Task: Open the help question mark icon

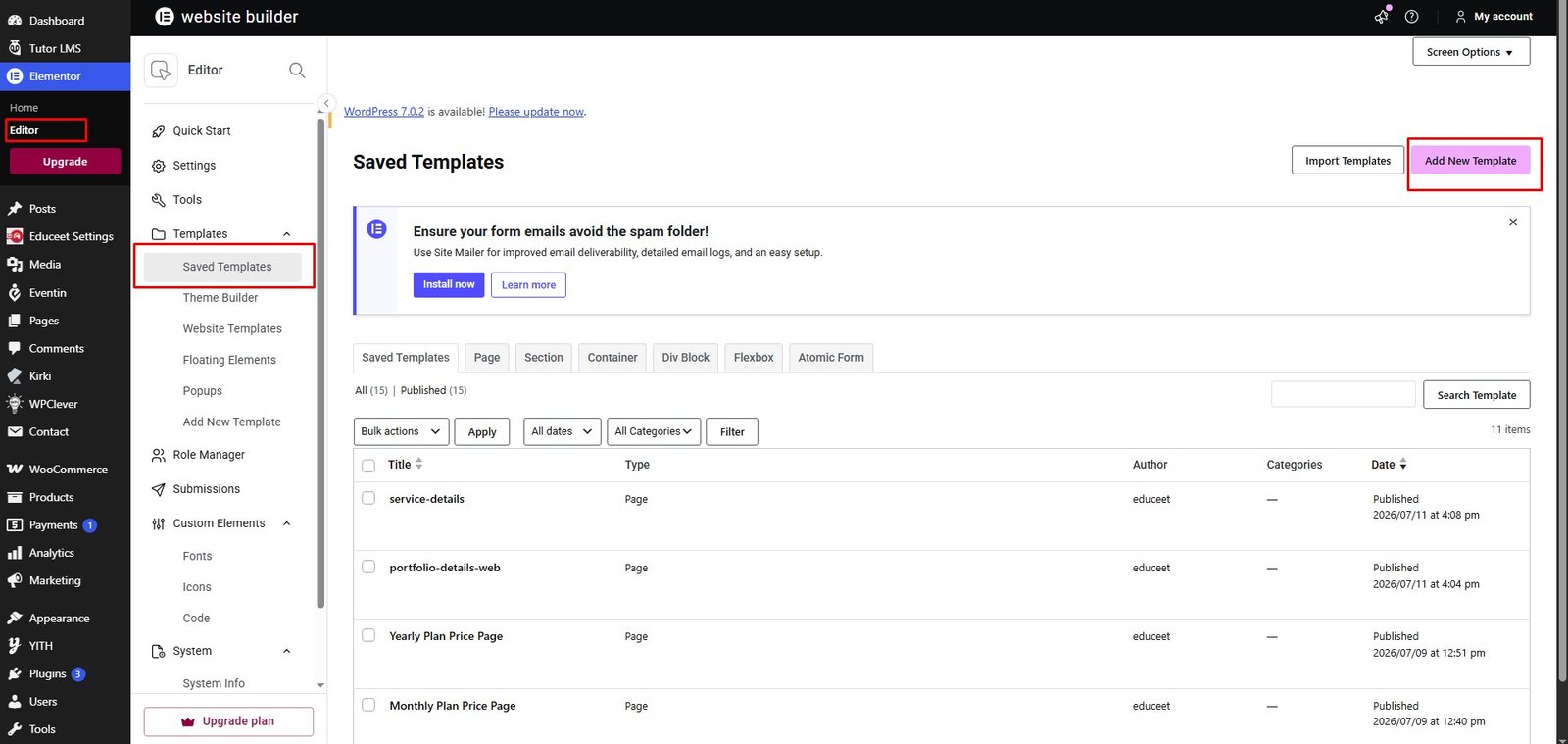Action: coord(1411,16)
